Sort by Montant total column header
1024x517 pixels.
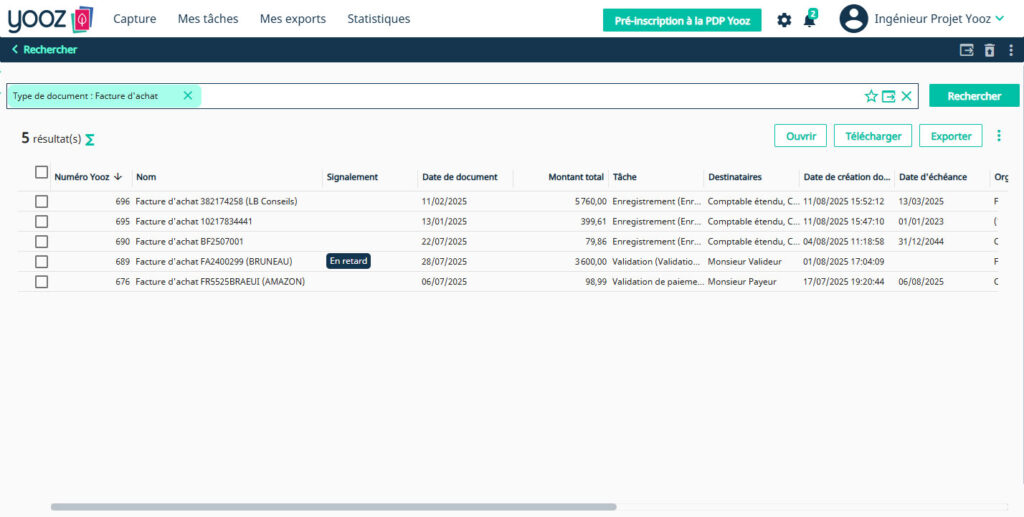click(576, 177)
